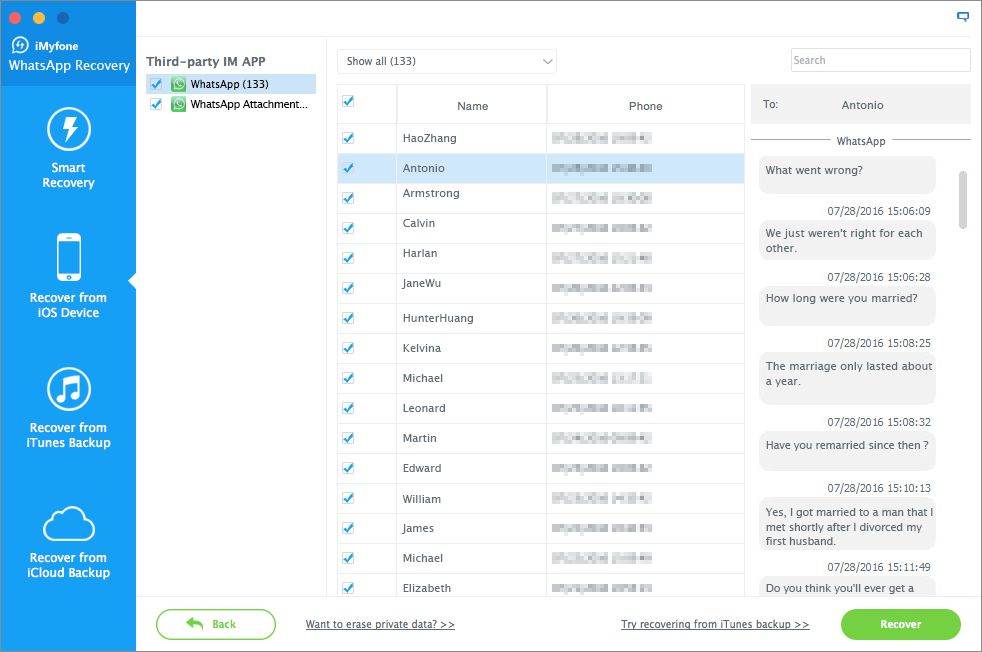Click the 'Yes, I got married' message
982x652 pixels.
[847, 524]
